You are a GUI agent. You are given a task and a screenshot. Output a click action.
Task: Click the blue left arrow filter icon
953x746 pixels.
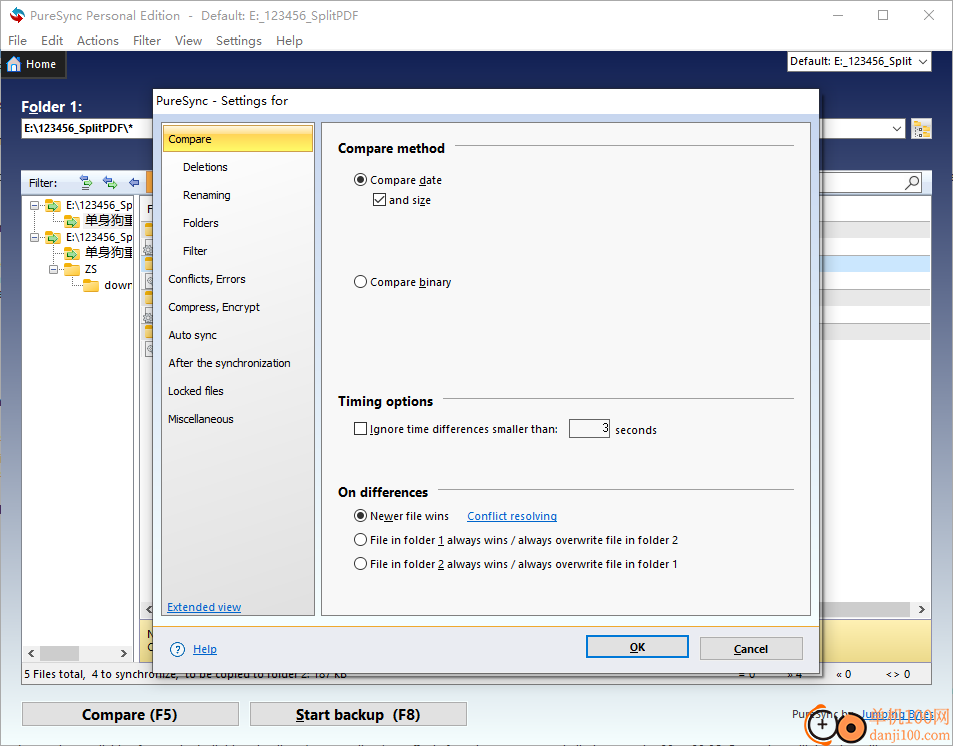coord(134,182)
